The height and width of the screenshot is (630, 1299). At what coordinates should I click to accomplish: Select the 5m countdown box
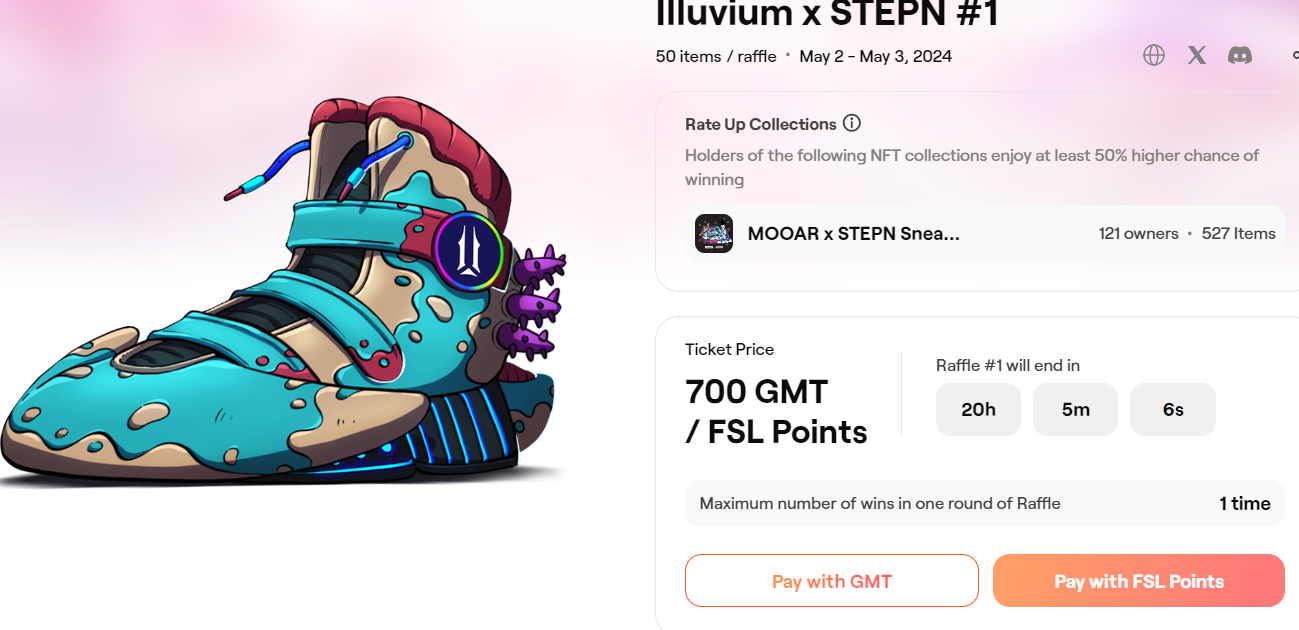point(1075,409)
